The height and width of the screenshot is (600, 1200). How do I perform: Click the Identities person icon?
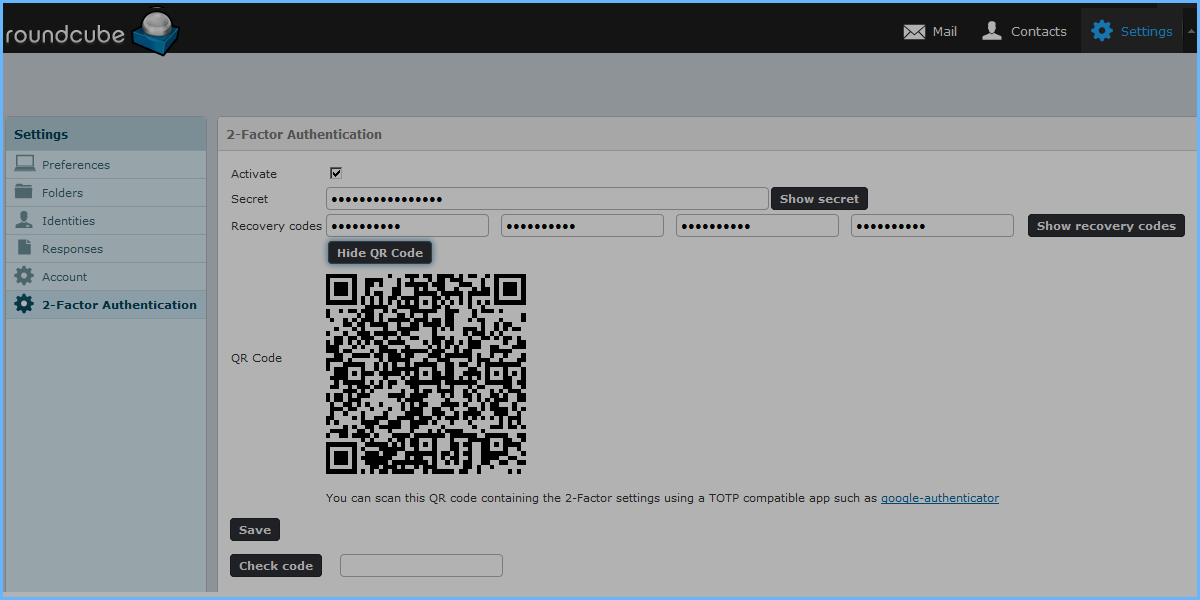click(x=24, y=220)
